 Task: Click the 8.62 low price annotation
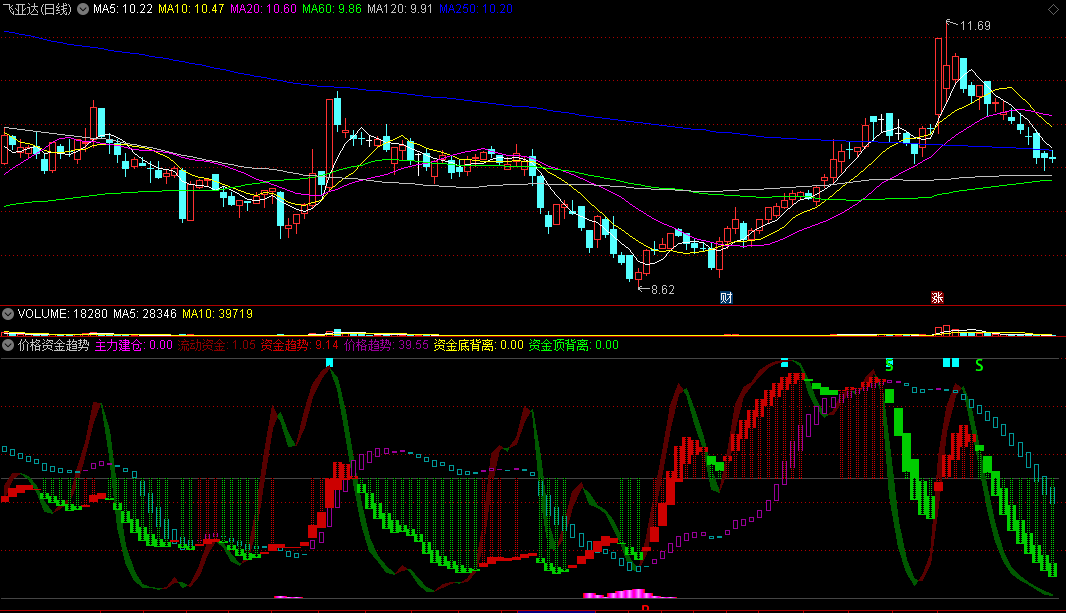point(663,290)
